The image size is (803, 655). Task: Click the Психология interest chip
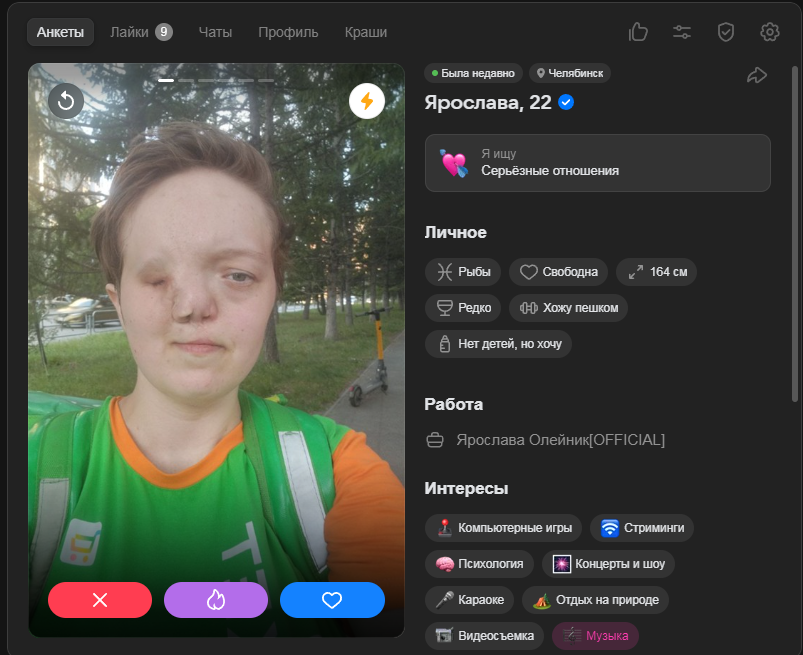pos(479,563)
